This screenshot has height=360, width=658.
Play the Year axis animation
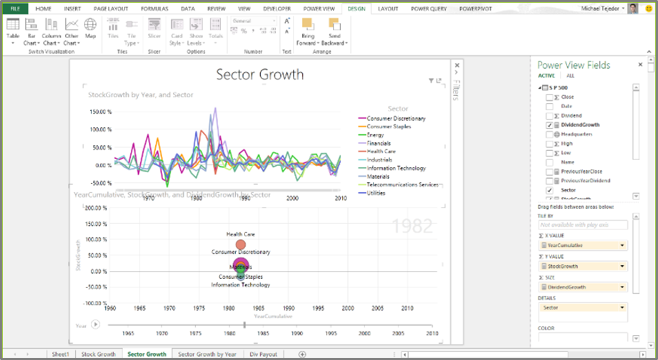point(96,324)
